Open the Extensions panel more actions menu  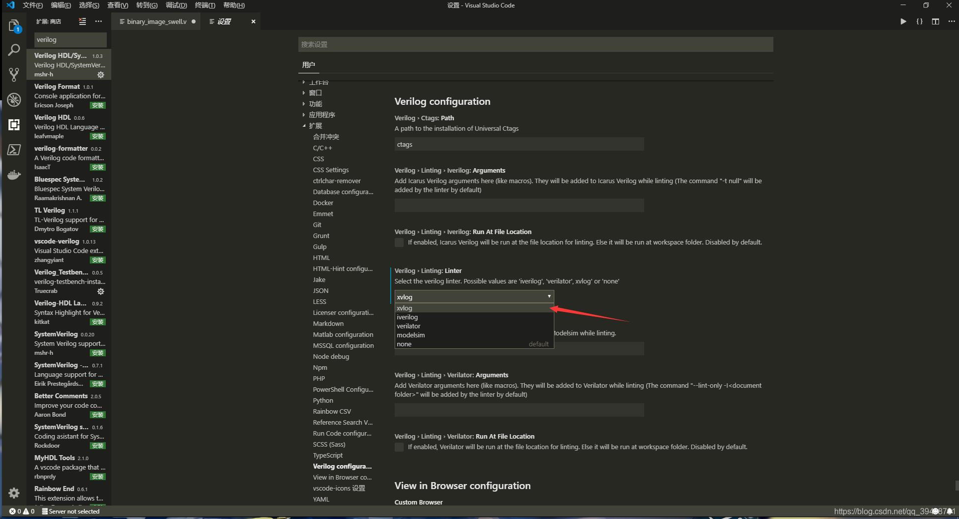pos(98,21)
